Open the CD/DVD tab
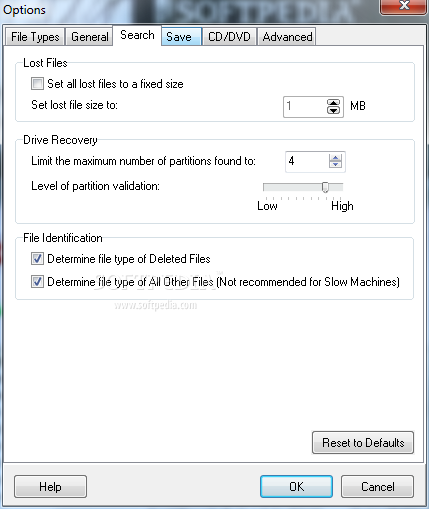This screenshot has width=429, height=509. [x=229, y=37]
